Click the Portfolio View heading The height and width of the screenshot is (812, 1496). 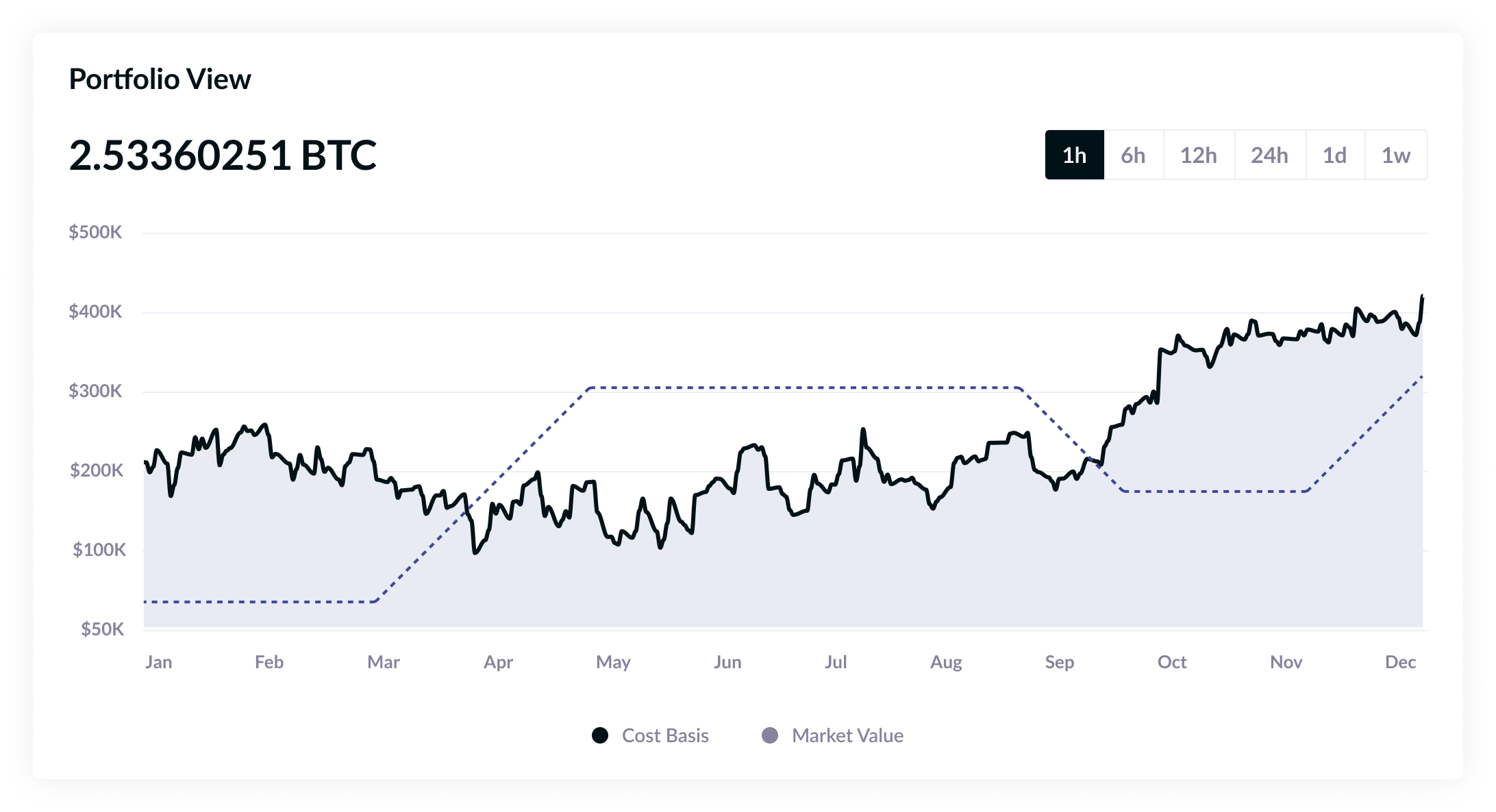click(x=160, y=78)
